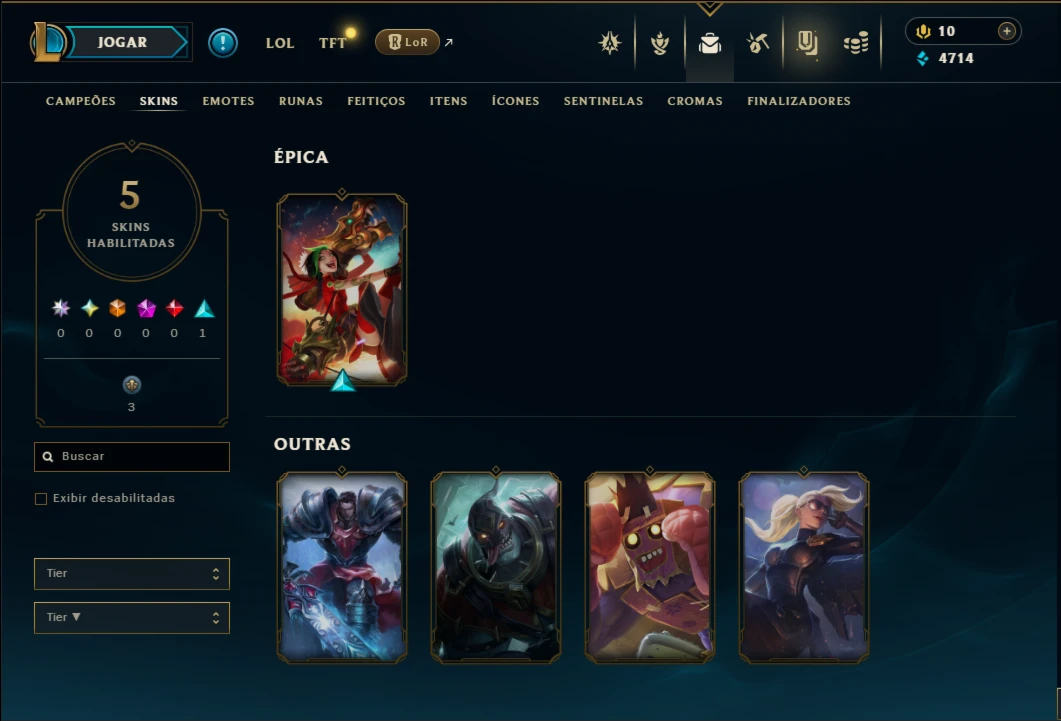This screenshot has width=1061, height=721.
Task: Enable the Exibir desabilitadas checkbox
Action: coord(41,498)
